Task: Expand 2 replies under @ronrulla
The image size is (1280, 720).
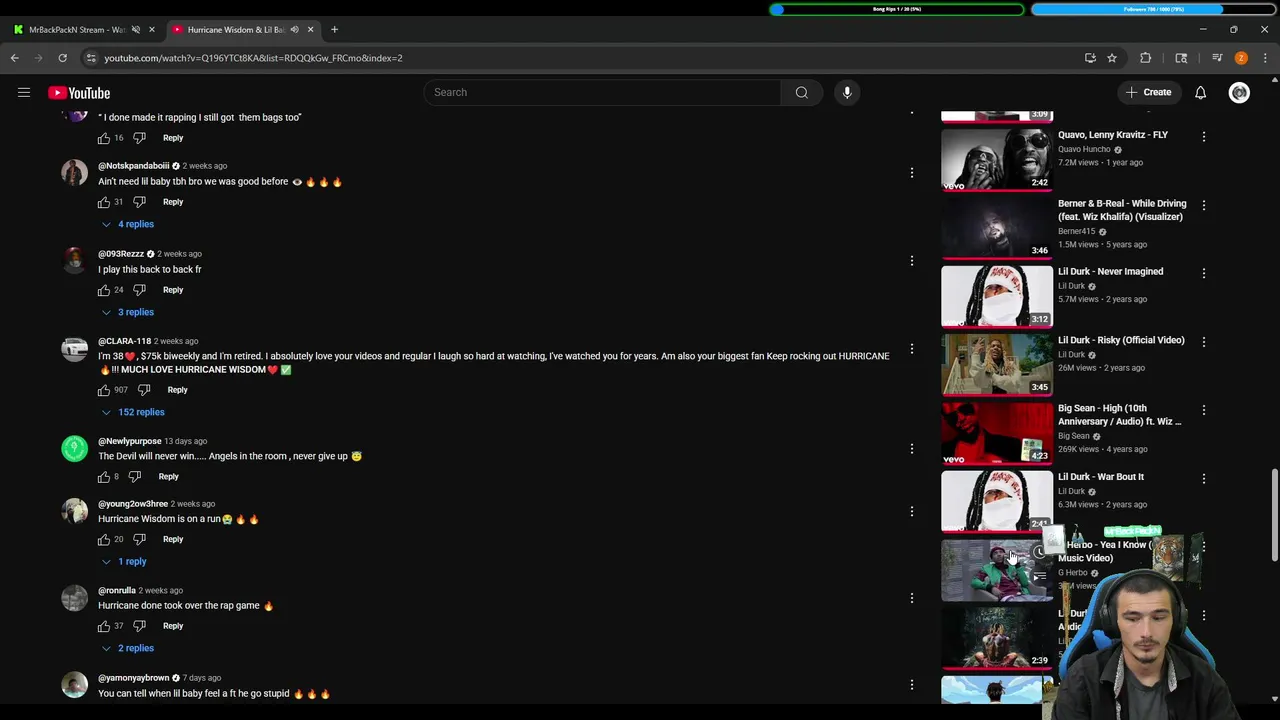Action: pos(128,648)
